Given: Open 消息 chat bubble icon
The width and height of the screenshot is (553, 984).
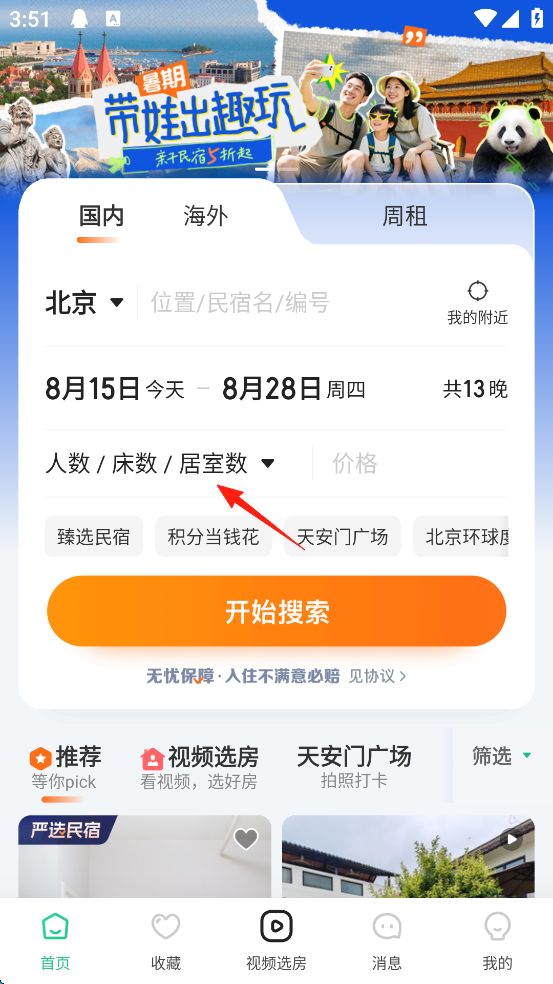Looking at the screenshot, I should pyautogui.click(x=387, y=926).
